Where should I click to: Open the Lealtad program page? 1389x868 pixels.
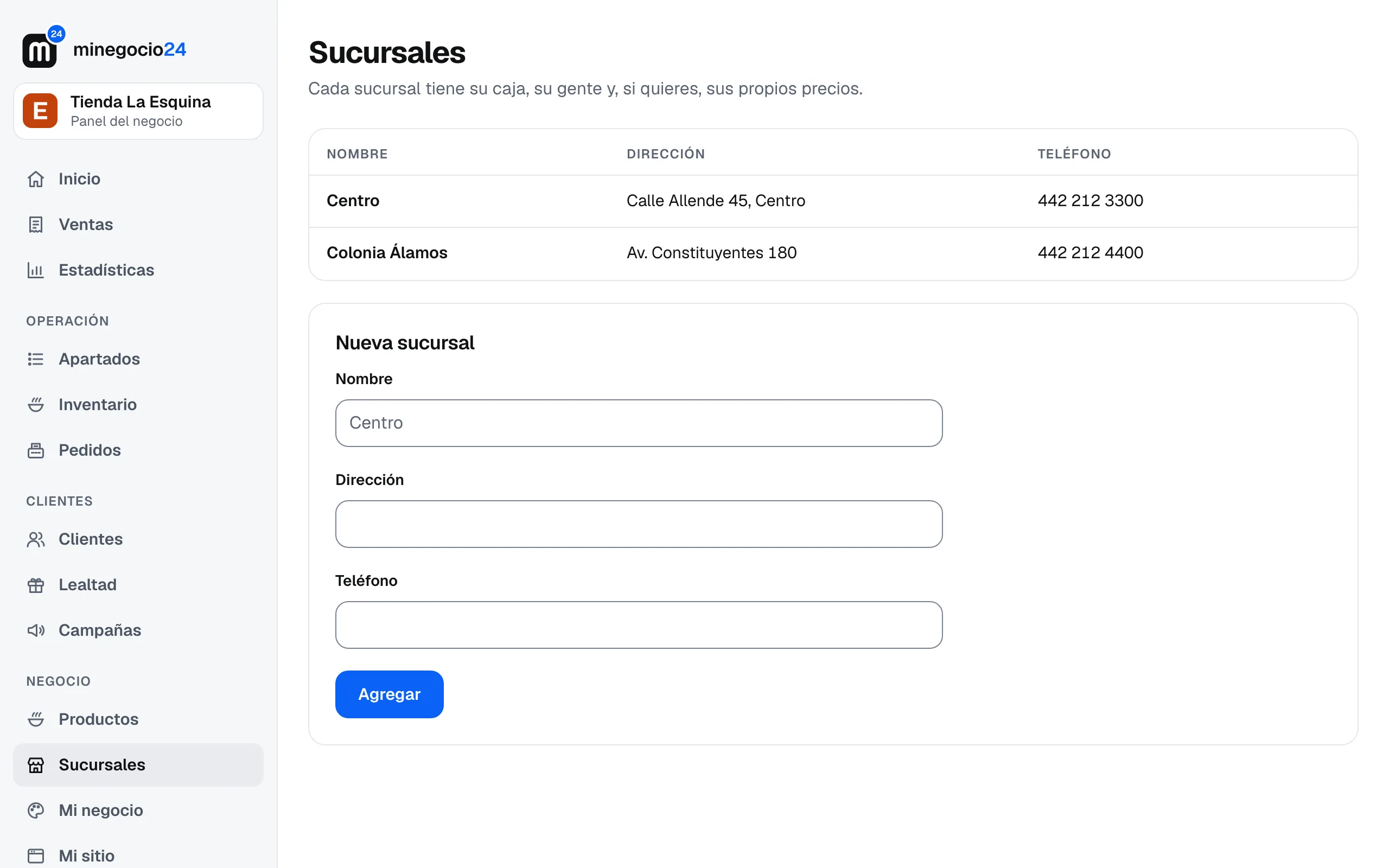138,585
